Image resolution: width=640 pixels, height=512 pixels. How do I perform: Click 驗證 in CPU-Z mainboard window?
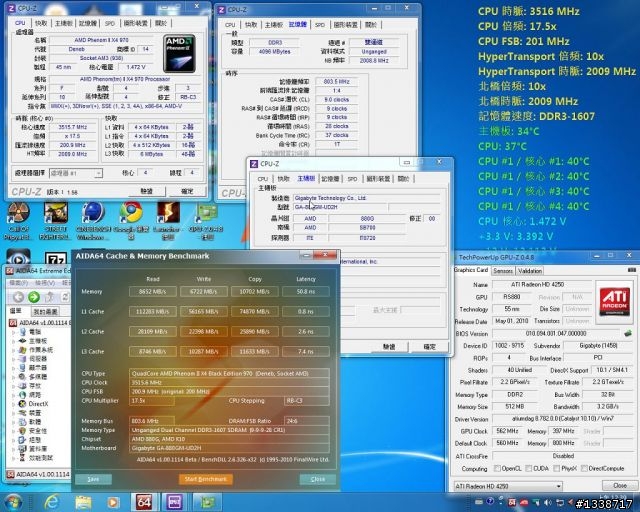point(389,347)
